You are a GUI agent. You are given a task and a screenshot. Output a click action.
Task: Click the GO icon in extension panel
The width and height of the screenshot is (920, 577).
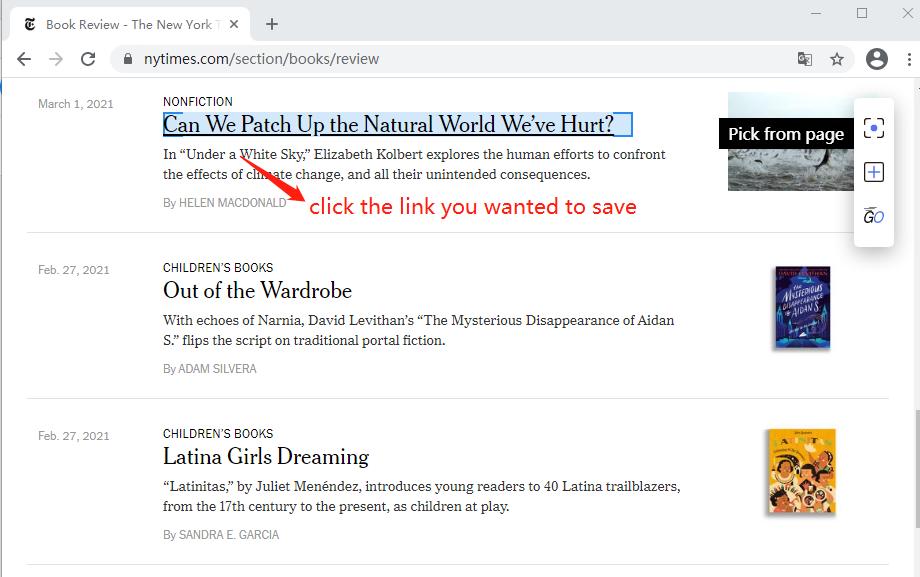[874, 216]
